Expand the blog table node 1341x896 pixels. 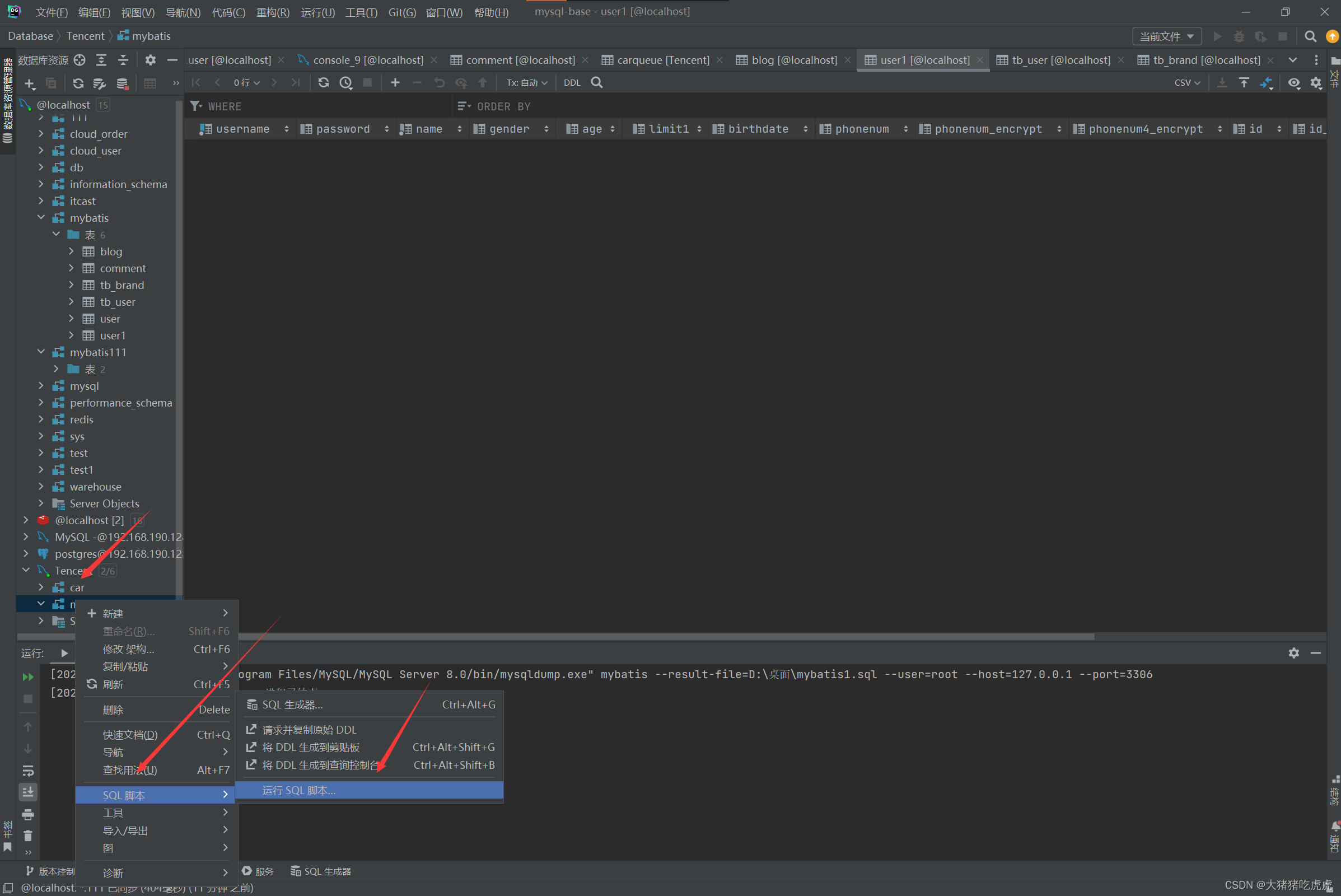[x=72, y=251]
